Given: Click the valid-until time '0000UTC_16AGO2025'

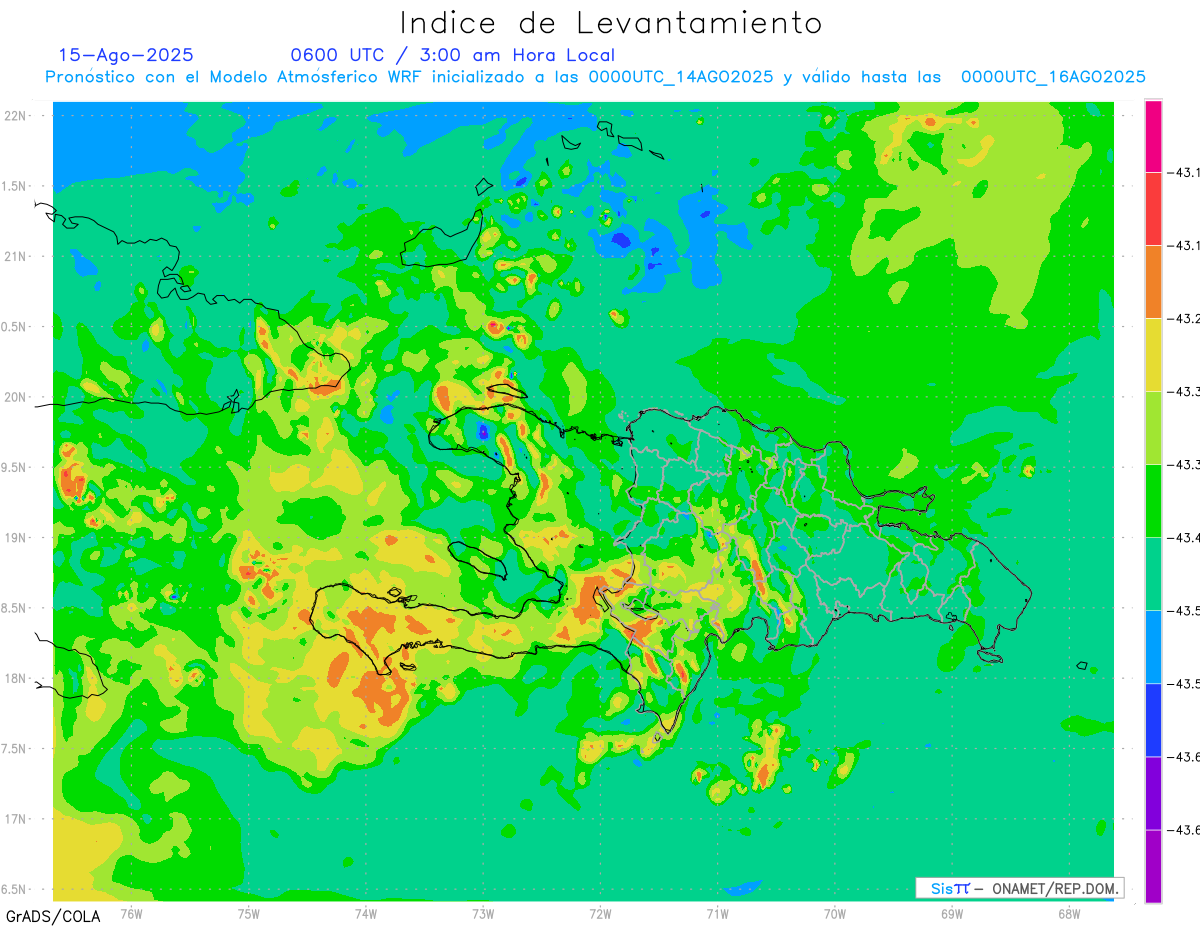Looking at the screenshot, I should point(1053,77).
